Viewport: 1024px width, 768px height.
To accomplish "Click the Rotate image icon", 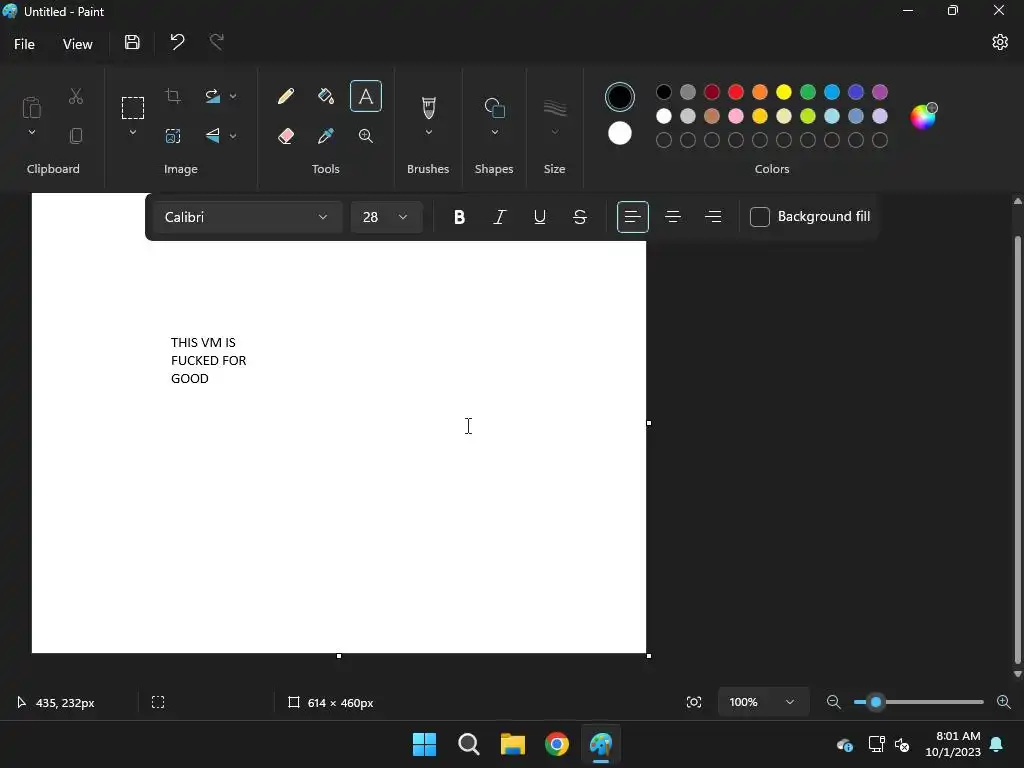I will 212,97.
